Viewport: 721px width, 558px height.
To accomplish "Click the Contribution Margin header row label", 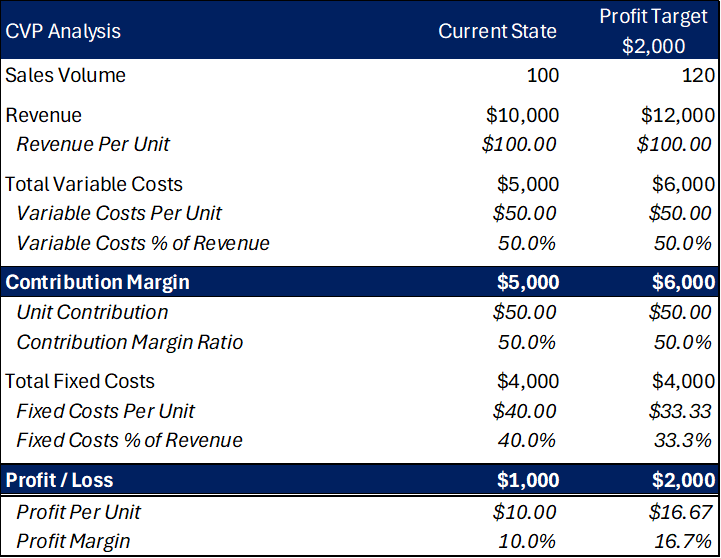I will click(x=97, y=282).
